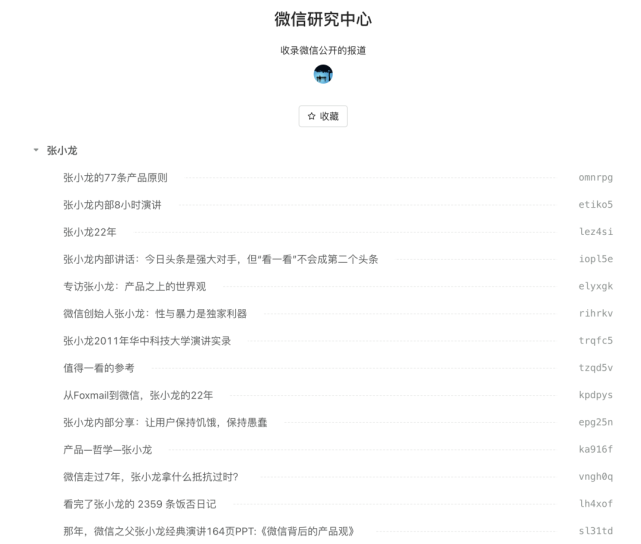Click the slug text kpdpys
This screenshot has width=641, height=544.
coord(596,395)
